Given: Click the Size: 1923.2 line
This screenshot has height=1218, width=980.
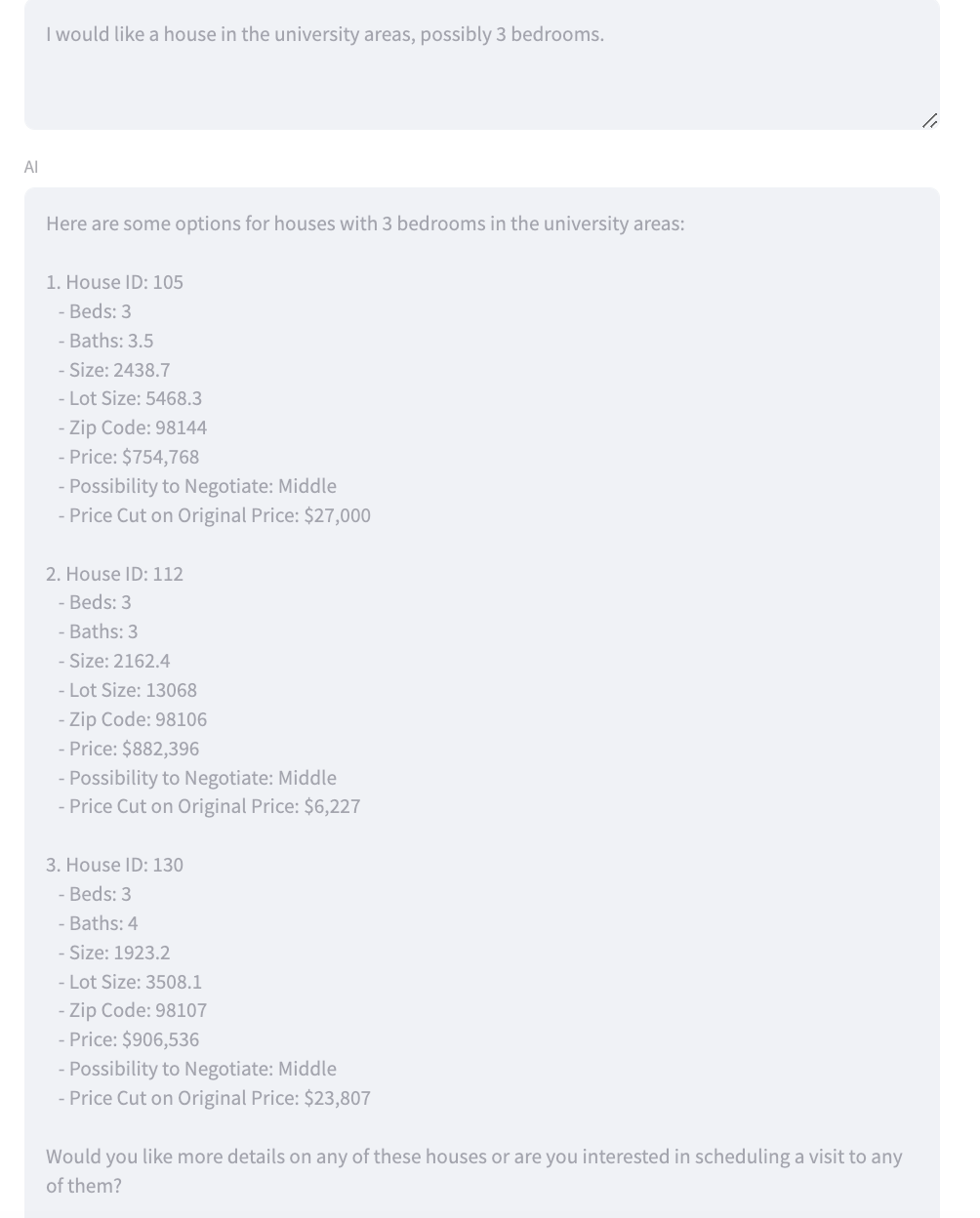Looking at the screenshot, I should point(113,953).
